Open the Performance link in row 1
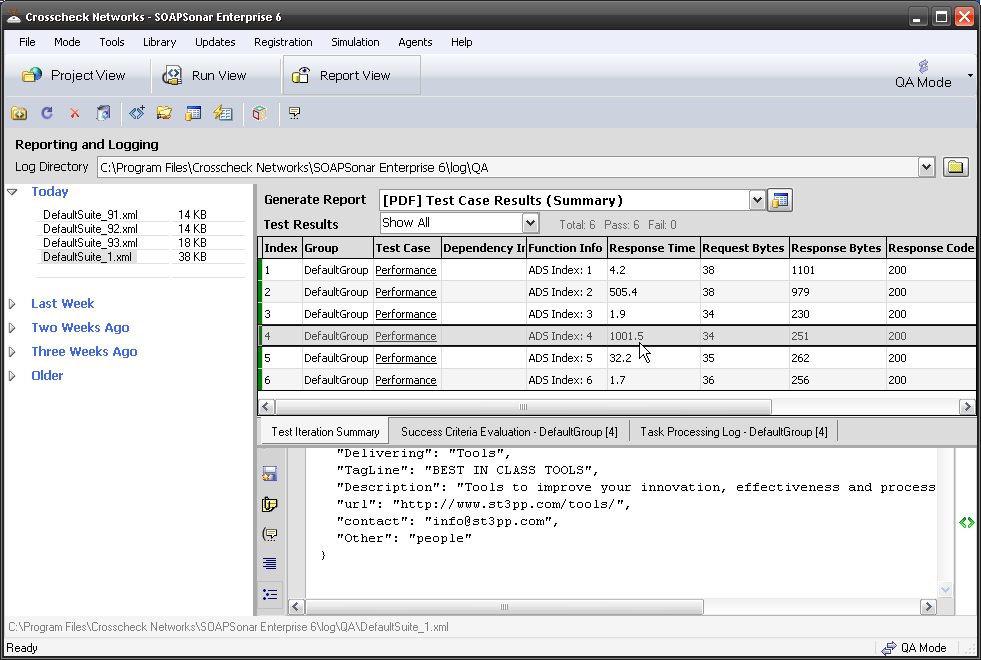This screenshot has width=981, height=660. coord(405,270)
